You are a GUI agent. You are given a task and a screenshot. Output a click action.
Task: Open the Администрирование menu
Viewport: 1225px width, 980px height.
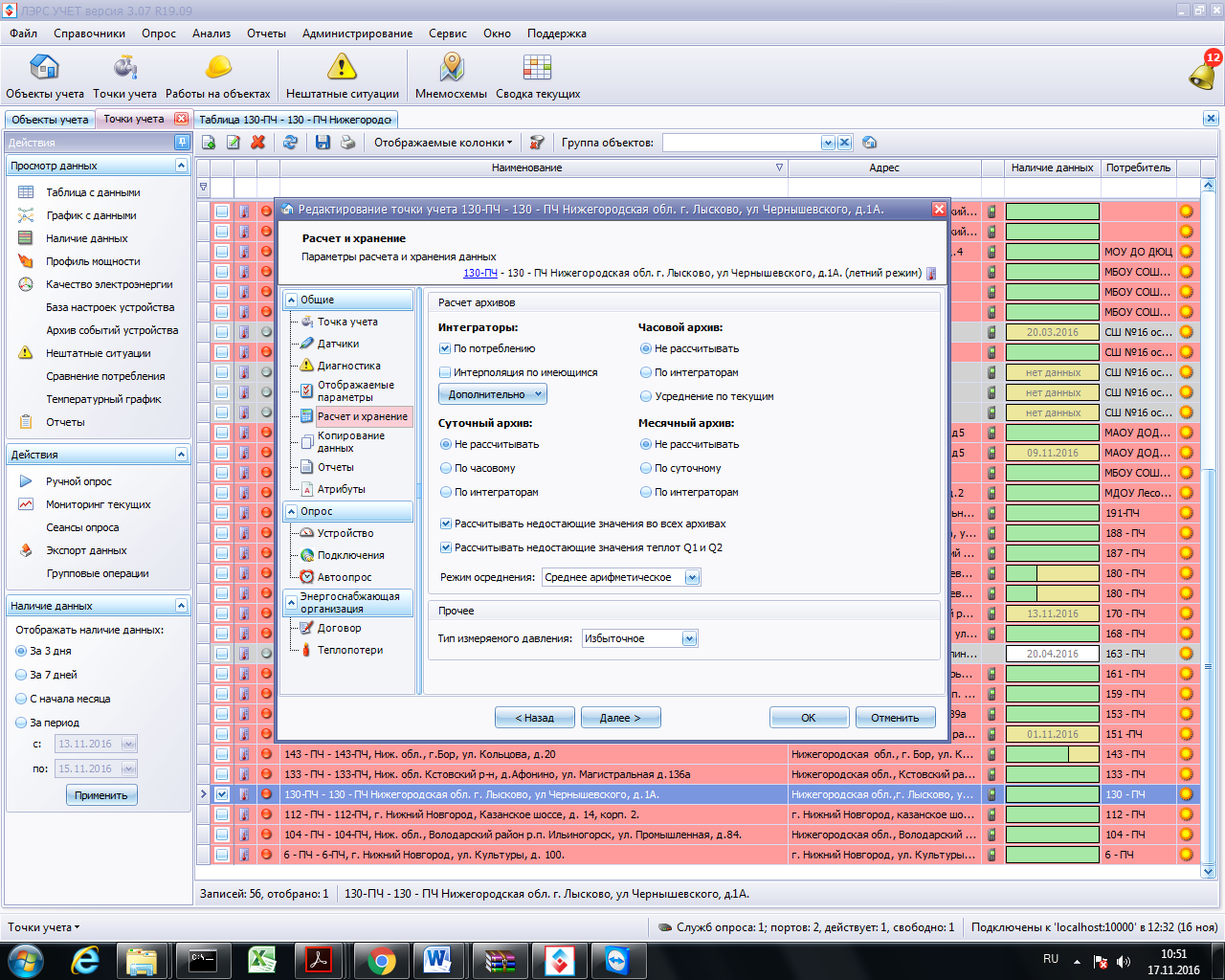[357, 33]
